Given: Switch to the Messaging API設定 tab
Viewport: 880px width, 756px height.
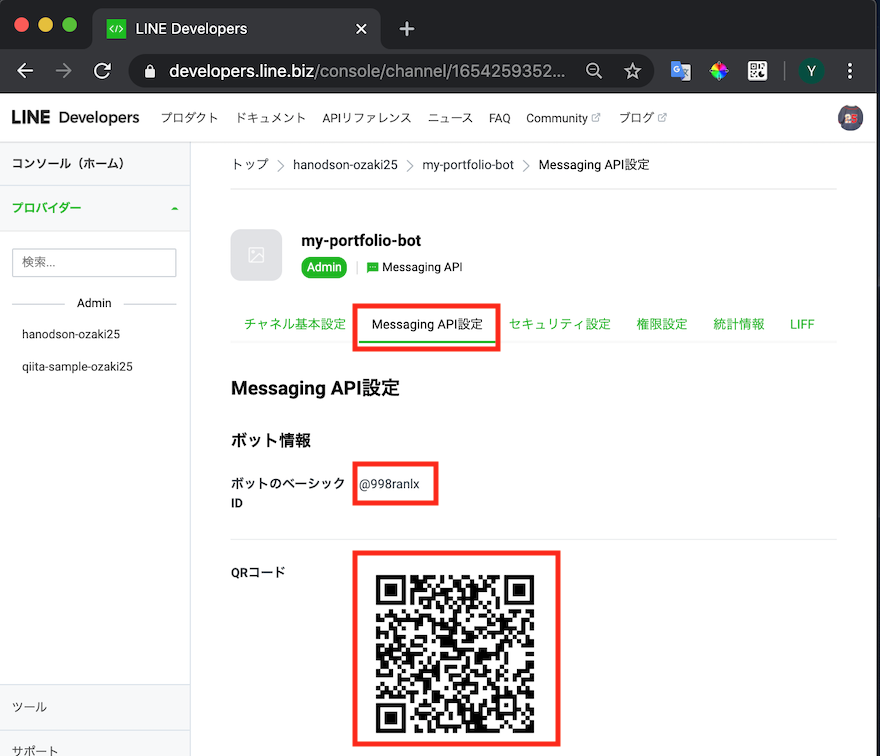Looking at the screenshot, I should click(427, 324).
